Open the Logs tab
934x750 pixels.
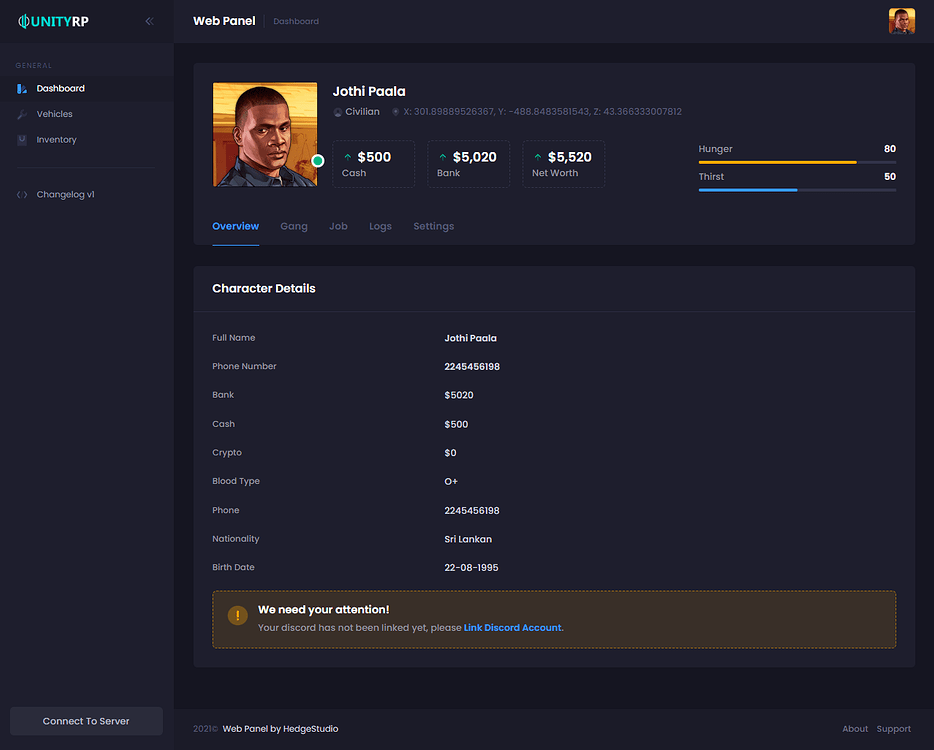[x=380, y=226]
